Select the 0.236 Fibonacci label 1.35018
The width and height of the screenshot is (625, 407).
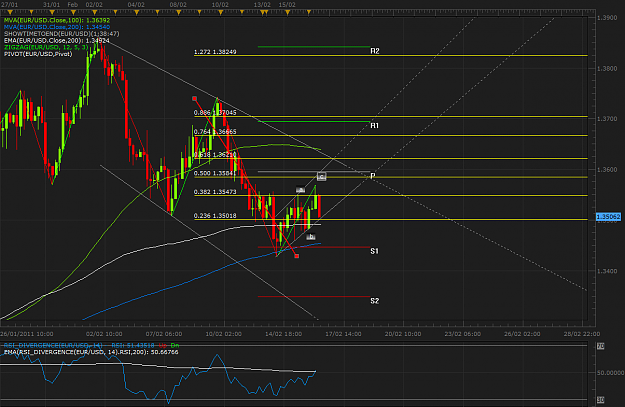point(215,216)
